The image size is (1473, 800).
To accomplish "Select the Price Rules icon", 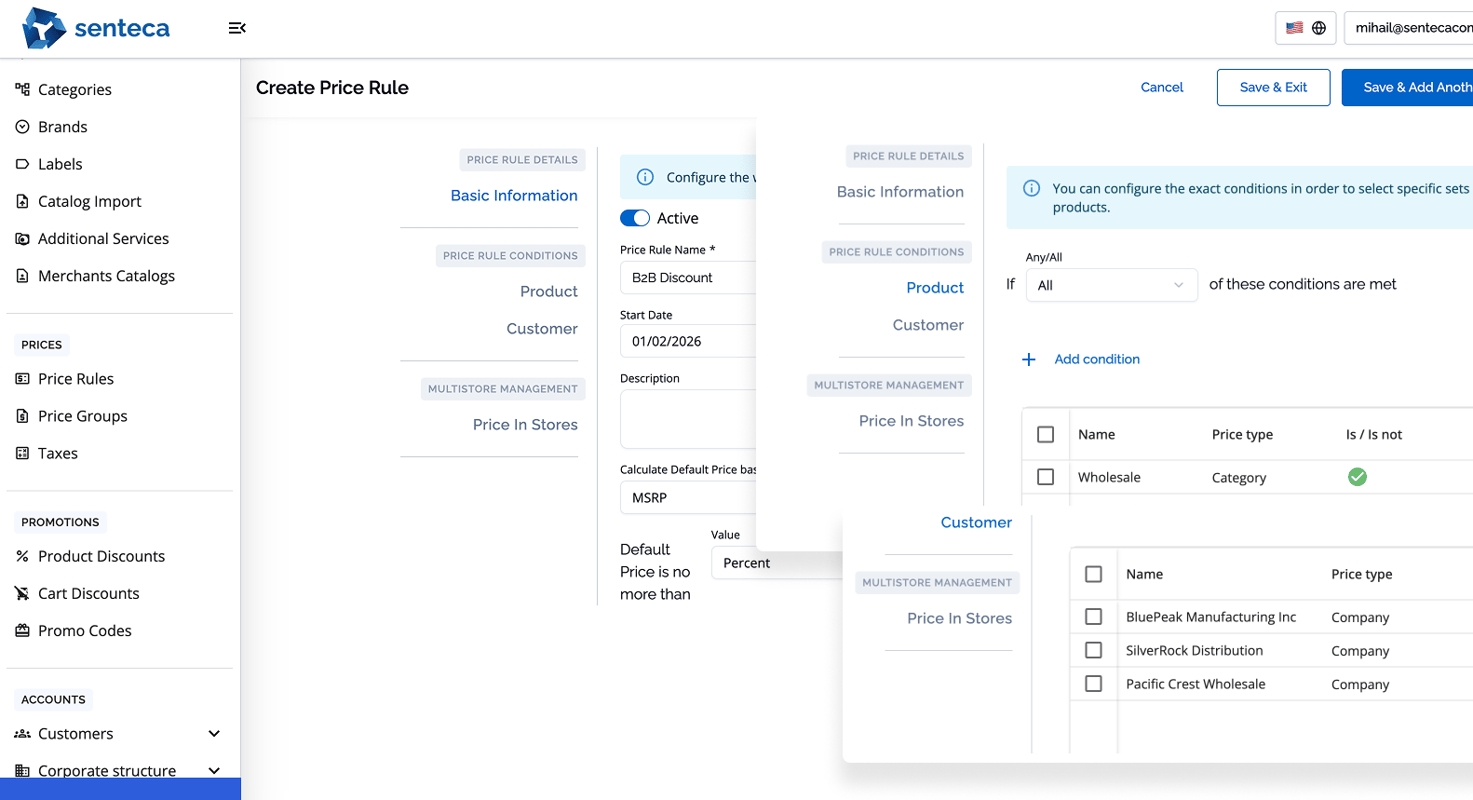I will [x=21, y=378].
